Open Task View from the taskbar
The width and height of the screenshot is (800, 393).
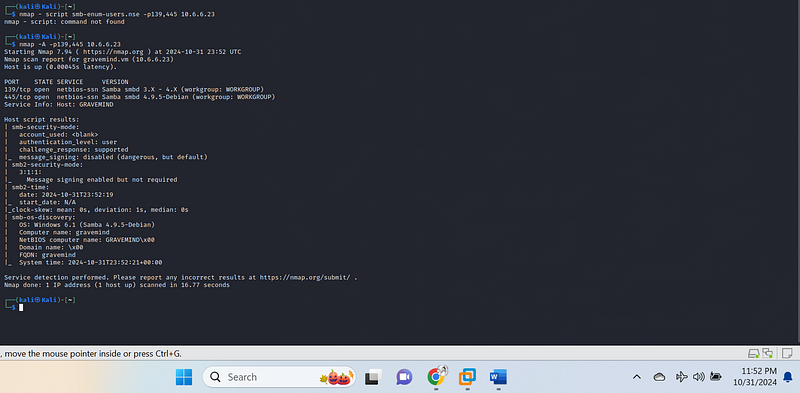[373, 377]
